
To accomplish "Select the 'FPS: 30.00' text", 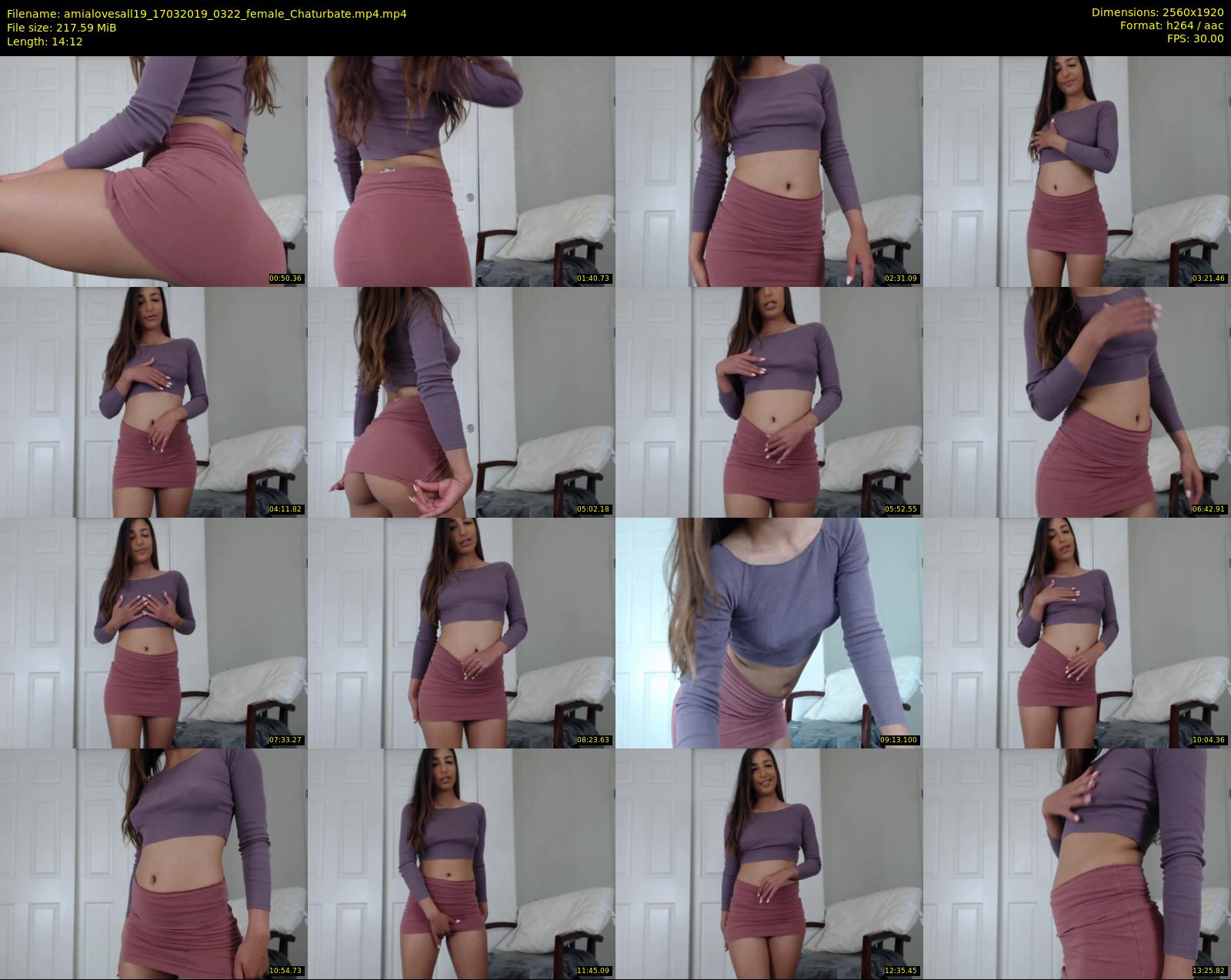I will tap(1195, 39).
